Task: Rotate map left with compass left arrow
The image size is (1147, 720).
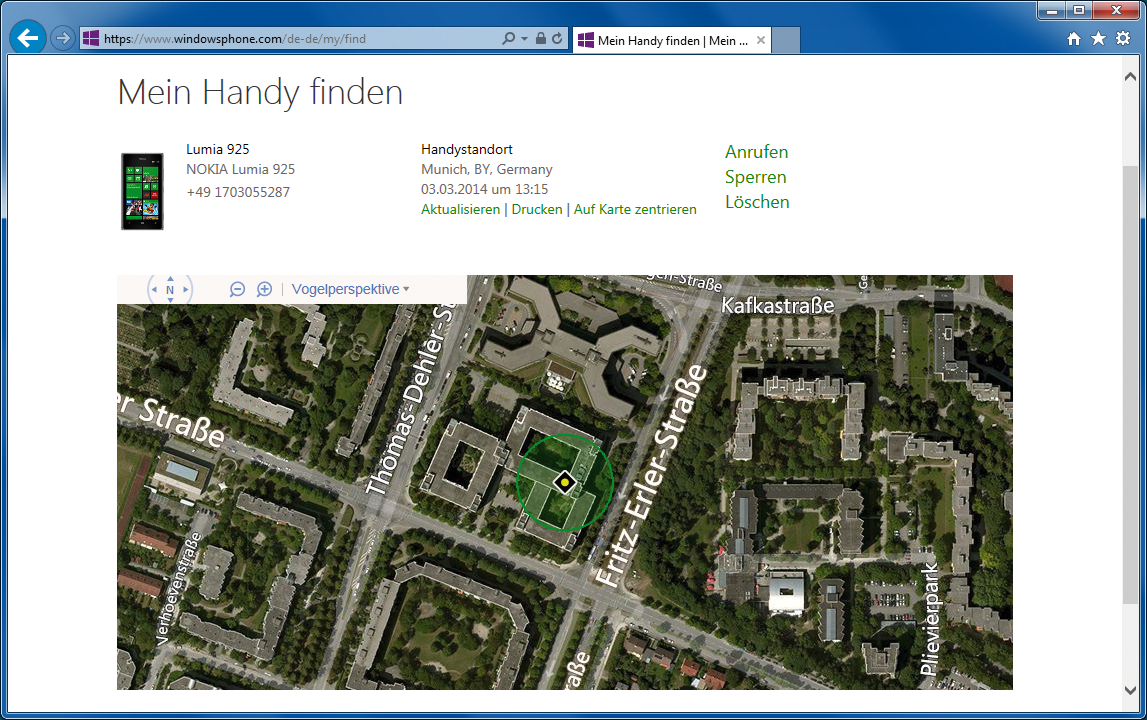Action: [x=154, y=290]
